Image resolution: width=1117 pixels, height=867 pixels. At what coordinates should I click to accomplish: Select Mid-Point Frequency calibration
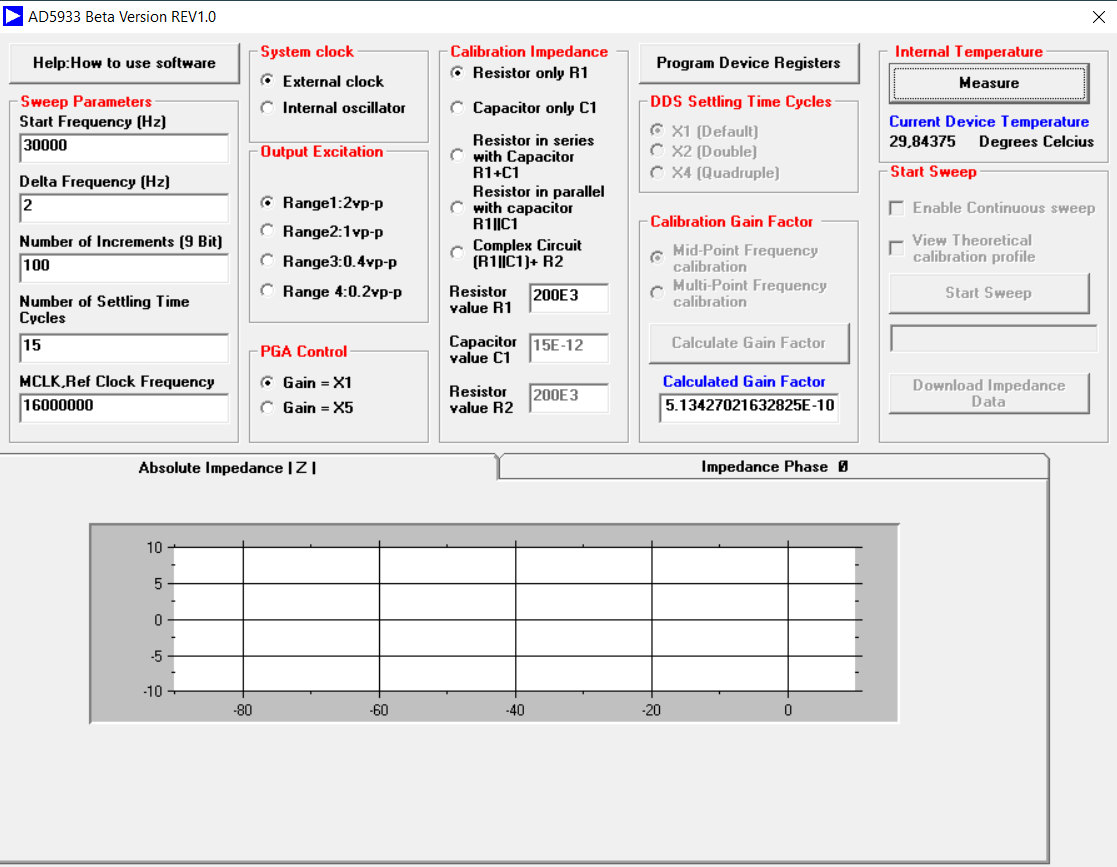(x=734, y=258)
